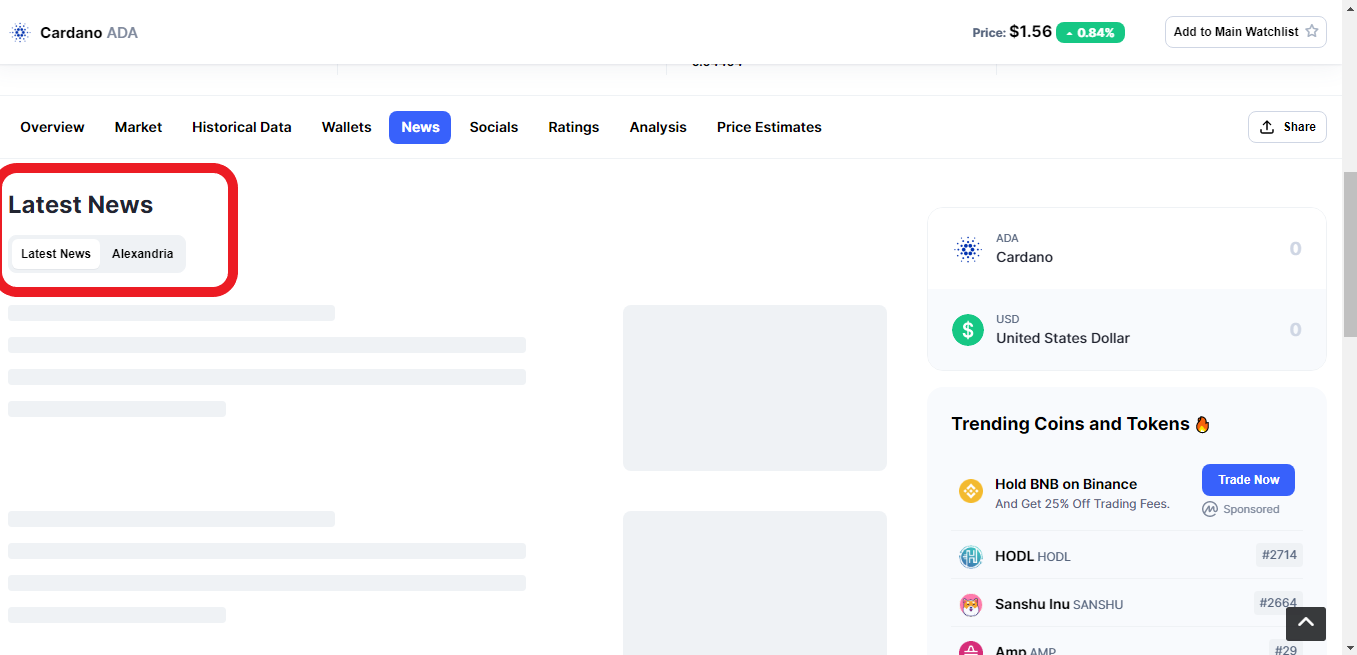Viewport: 1357px width, 655px height.
Task: Click the Trade Now button
Action: pos(1248,480)
